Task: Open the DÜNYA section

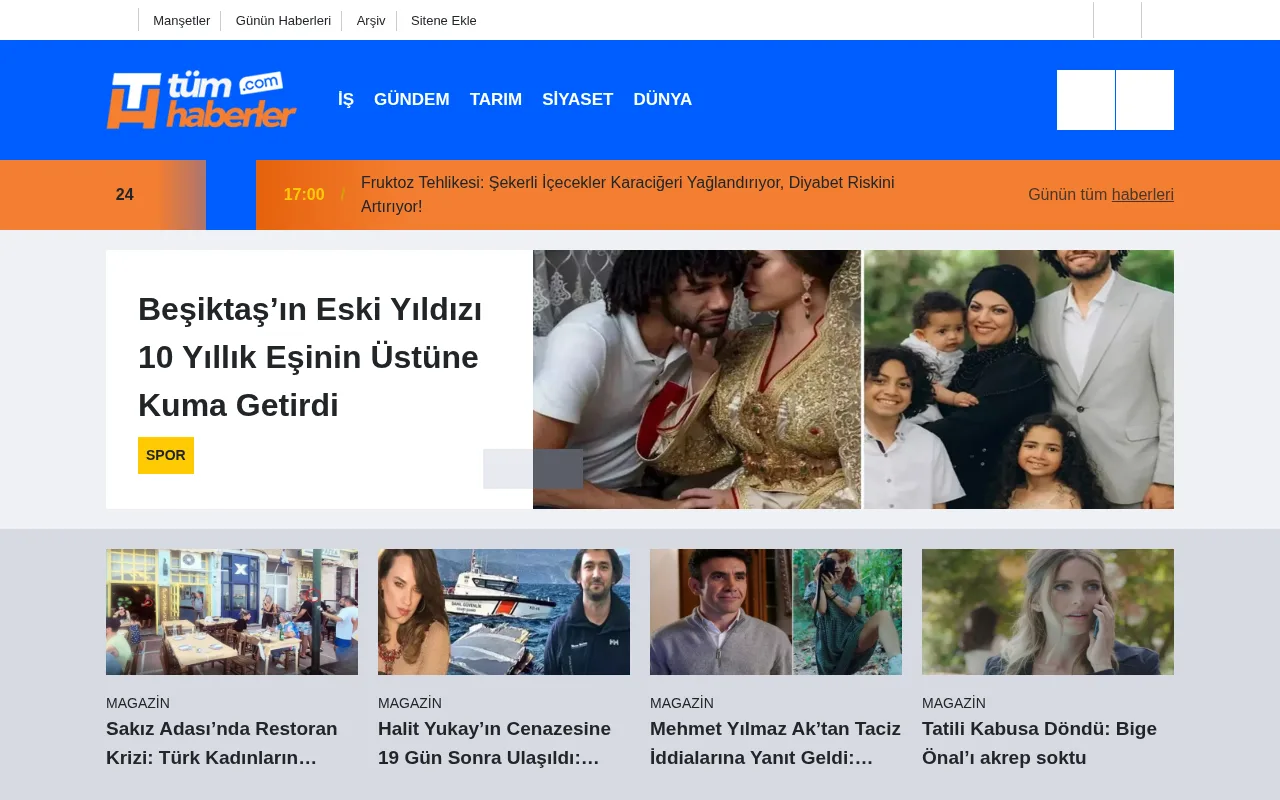Action: [662, 99]
